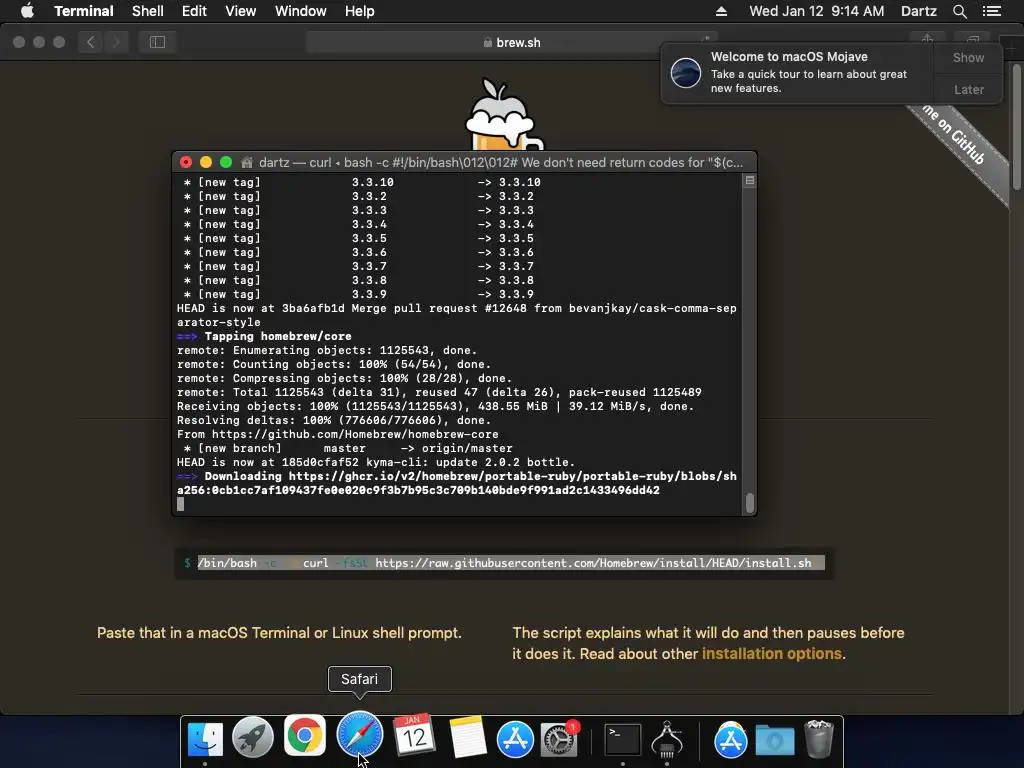Minimize Terminal window yellow button
Image resolution: width=1024 pixels, height=768 pixels.
206,162
